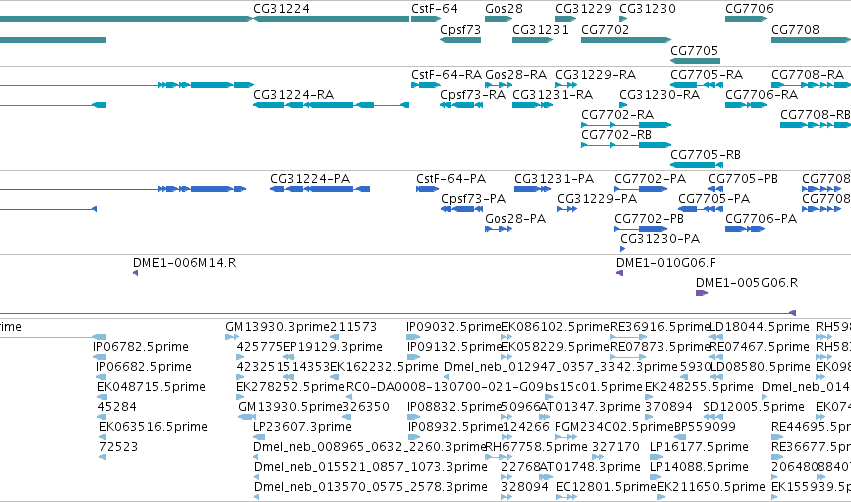
Task: Click the IP06782.5prime EST label
Action: 141,347
